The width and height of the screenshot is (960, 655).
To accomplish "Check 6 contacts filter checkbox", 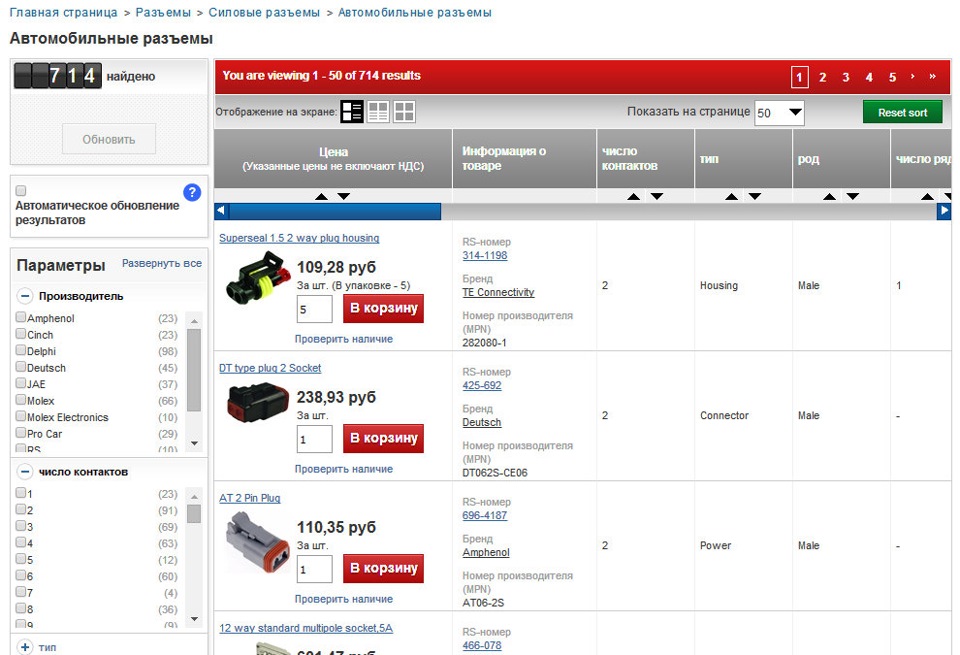I will (21, 575).
